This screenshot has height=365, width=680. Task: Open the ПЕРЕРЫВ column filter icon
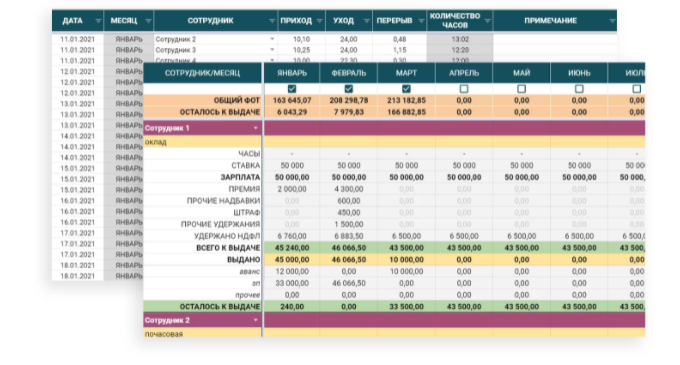(x=421, y=21)
